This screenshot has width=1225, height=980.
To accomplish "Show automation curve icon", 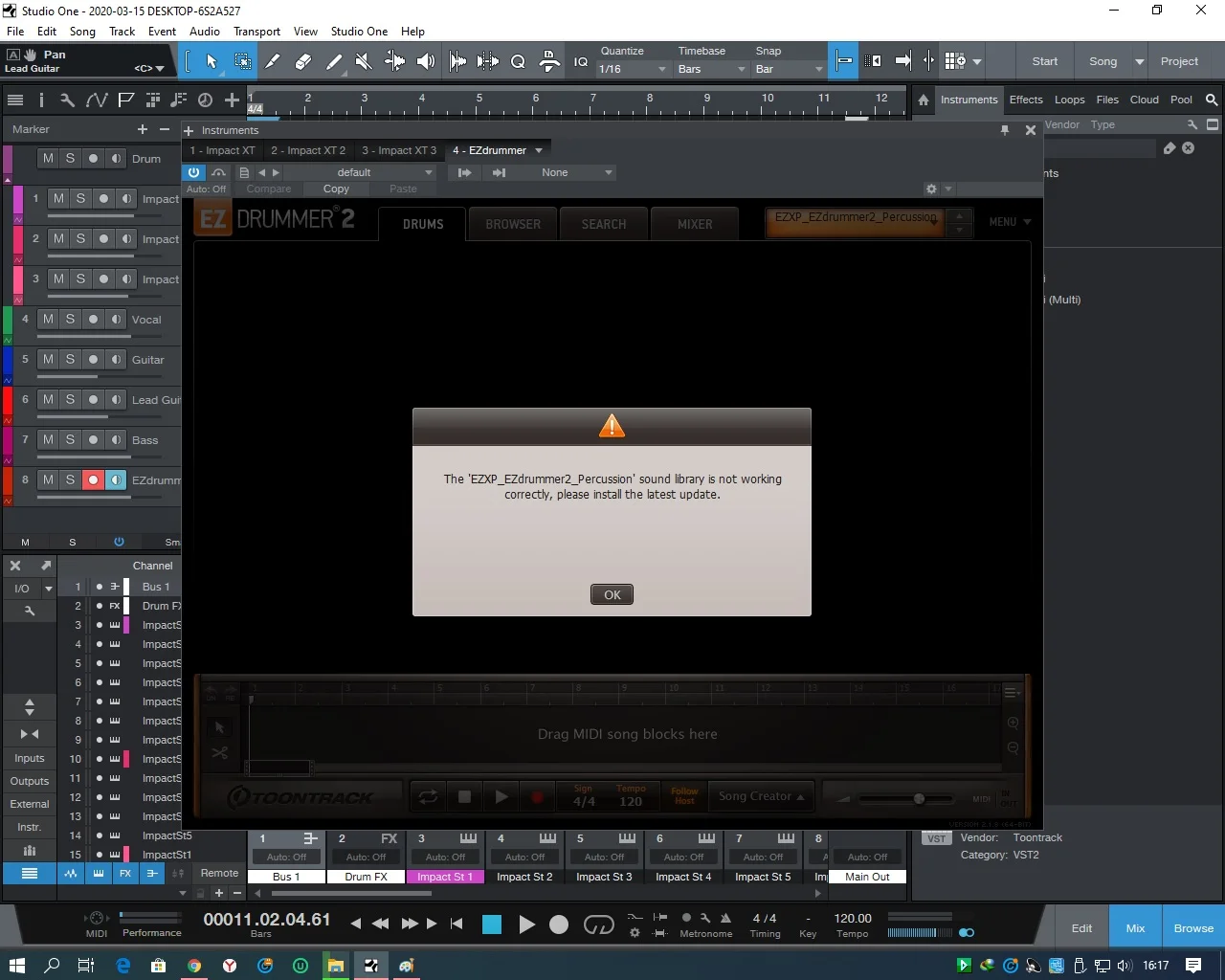I will pos(97,100).
